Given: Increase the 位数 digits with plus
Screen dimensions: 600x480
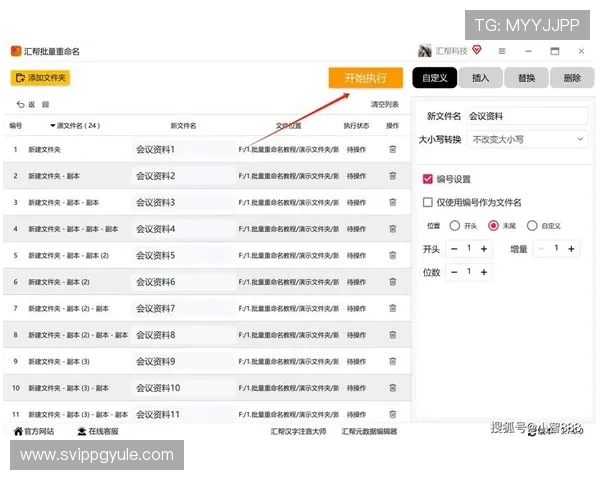Looking at the screenshot, I should (484, 272).
